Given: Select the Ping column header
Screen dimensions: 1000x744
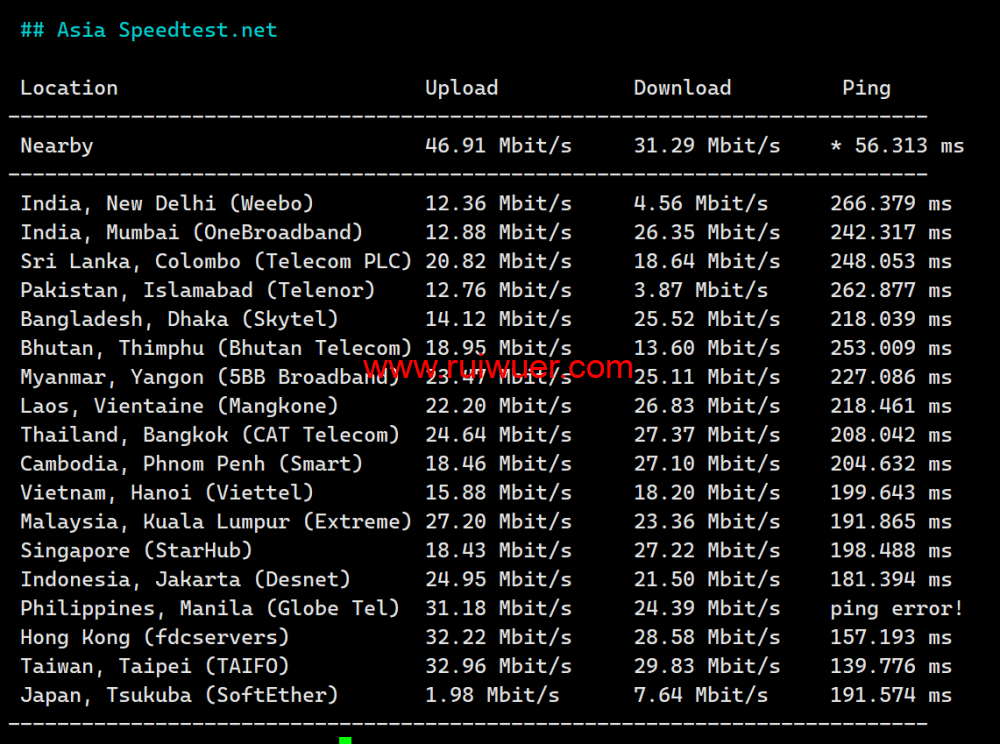Looking at the screenshot, I should pyautogui.click(x=866, y=88).
